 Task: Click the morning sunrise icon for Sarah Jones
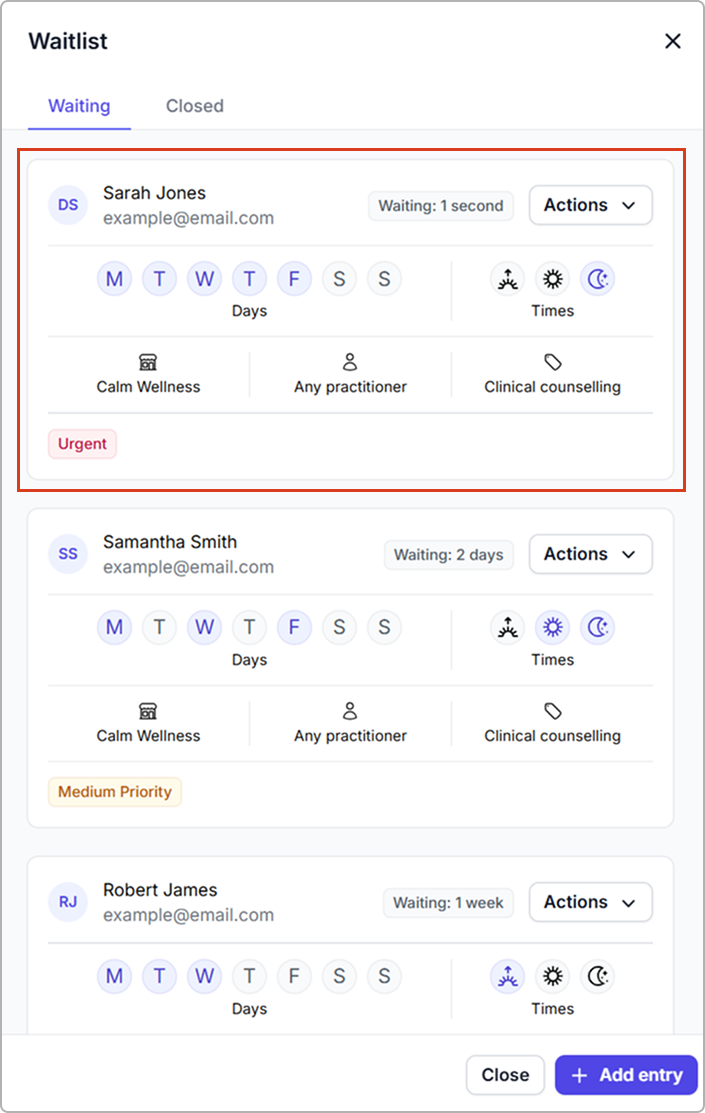(508, 279)
